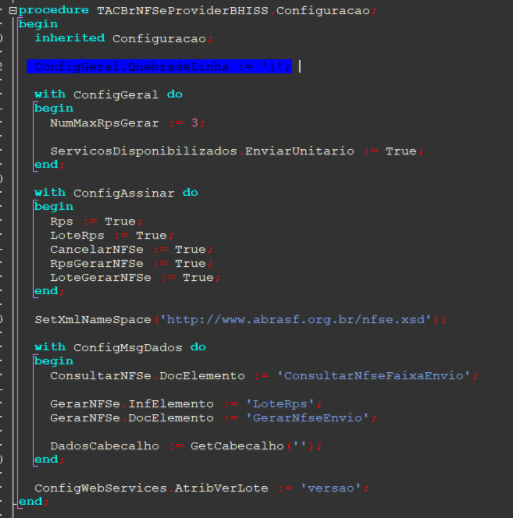This screenshot has height=518, width=513.
Task: Click the GetCabecalho function call
Action: pyautogui.click(x=237, y=446)
